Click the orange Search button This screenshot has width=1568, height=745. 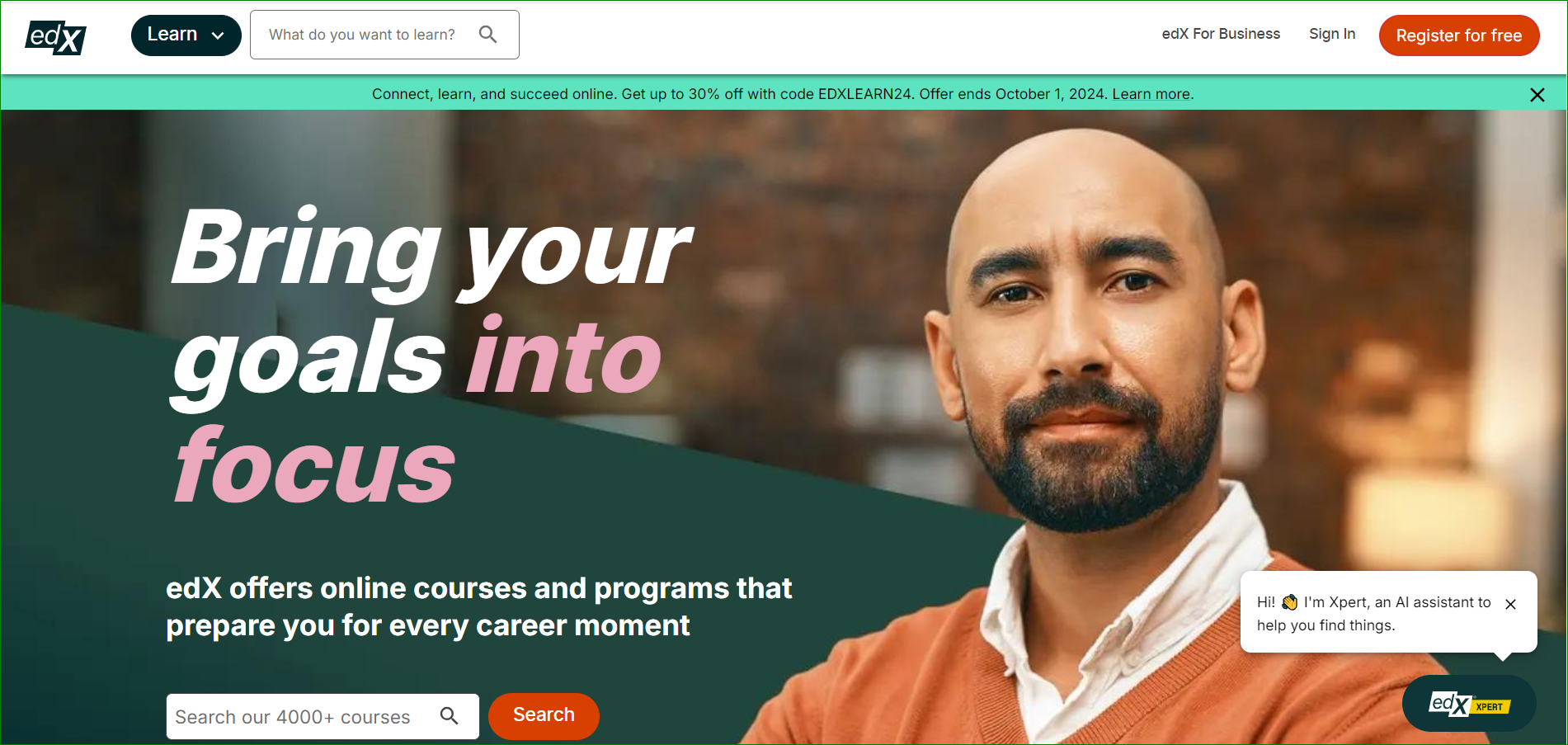pyautogui.click(x=544, y=715)
